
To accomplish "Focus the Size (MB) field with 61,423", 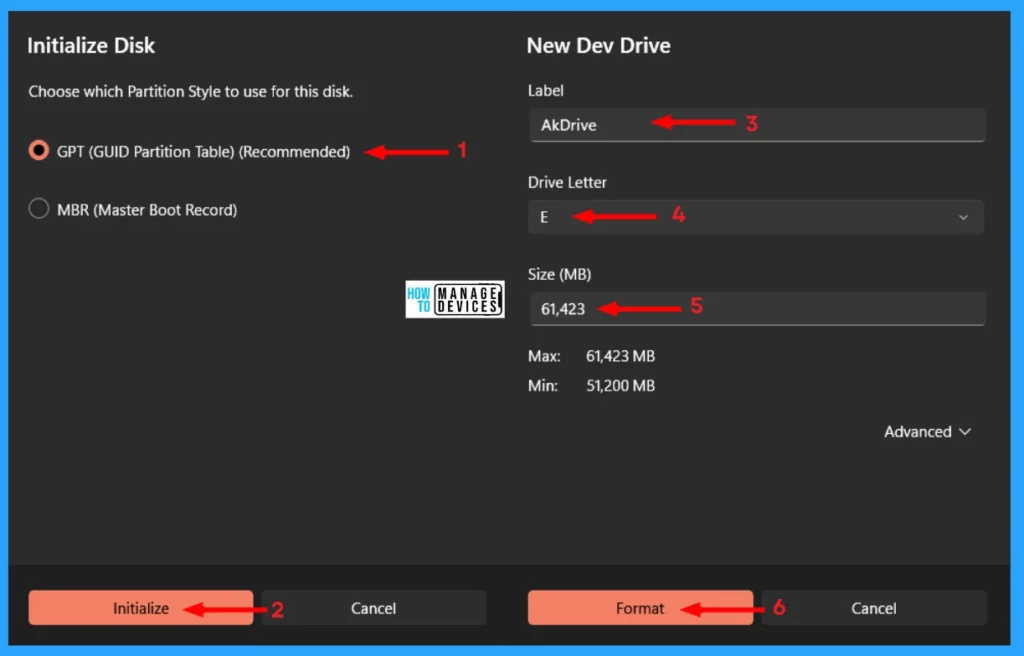I will pos(757,308).
